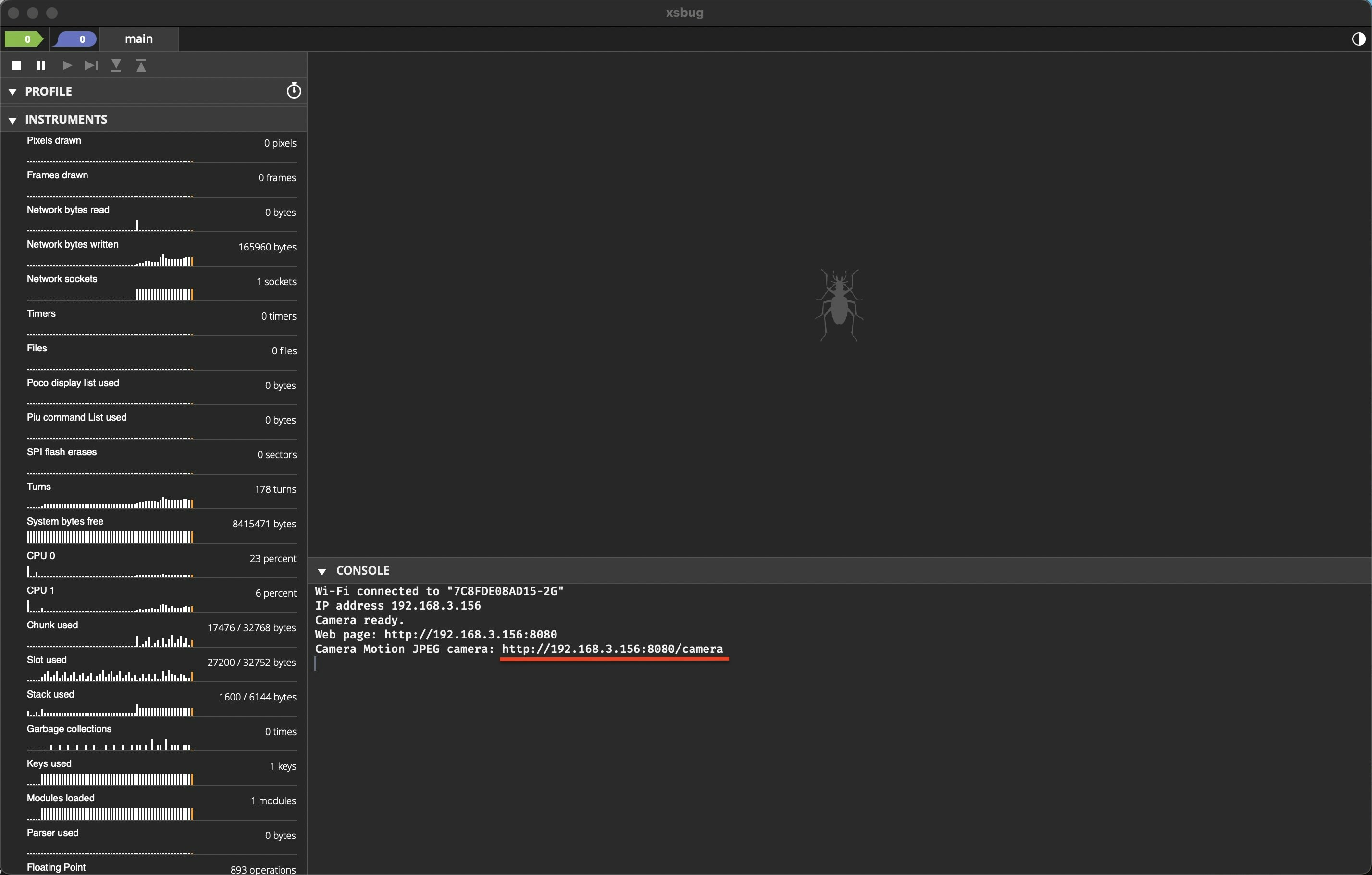This screenshot has height=875, width=1372.
Task: Click the underlined camera URL in console
Action: point(612,649)
